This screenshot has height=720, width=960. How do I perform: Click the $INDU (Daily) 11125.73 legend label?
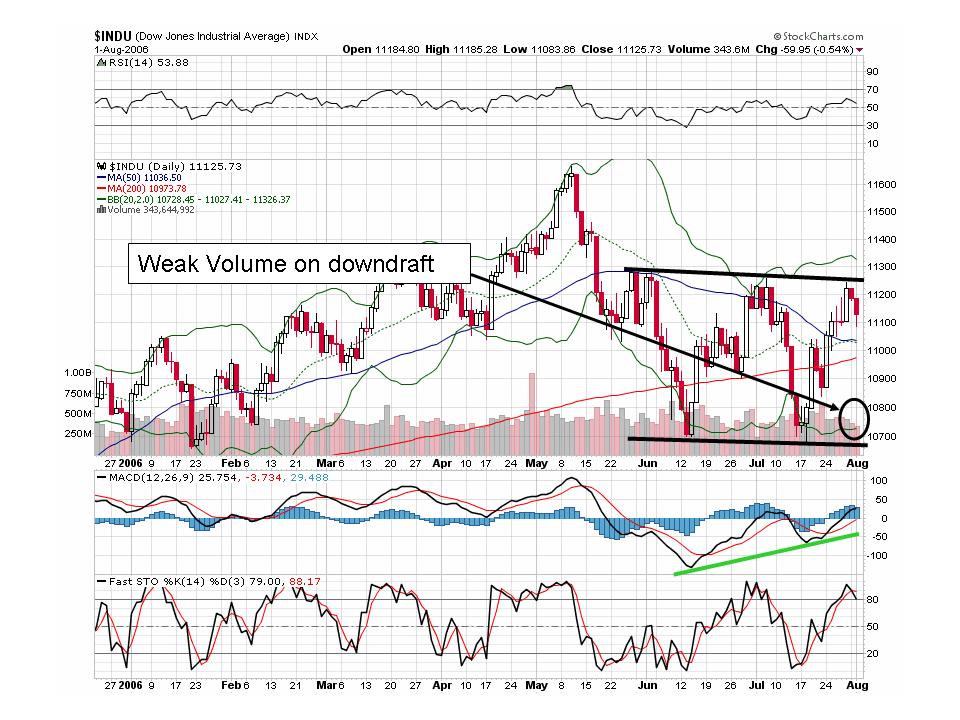point(176,167)
